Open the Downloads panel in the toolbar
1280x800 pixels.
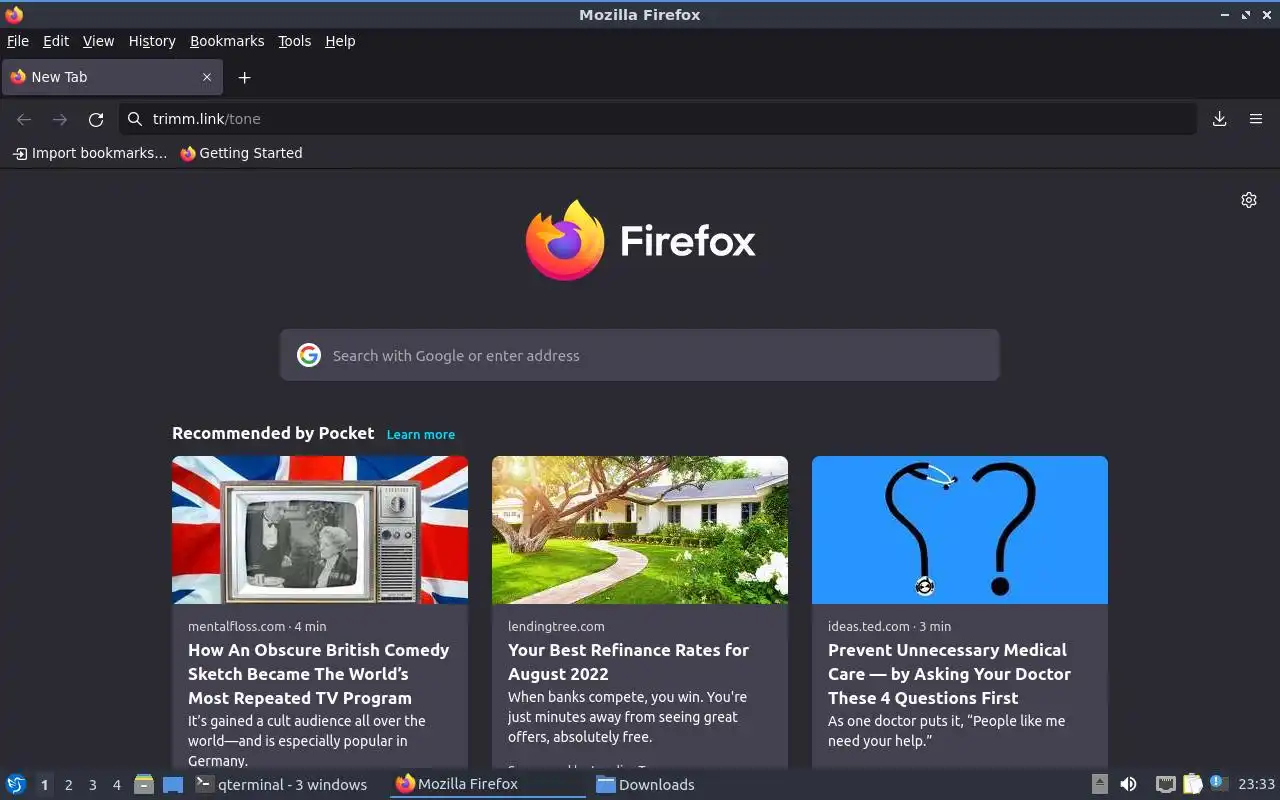(x=1220, y=119)
